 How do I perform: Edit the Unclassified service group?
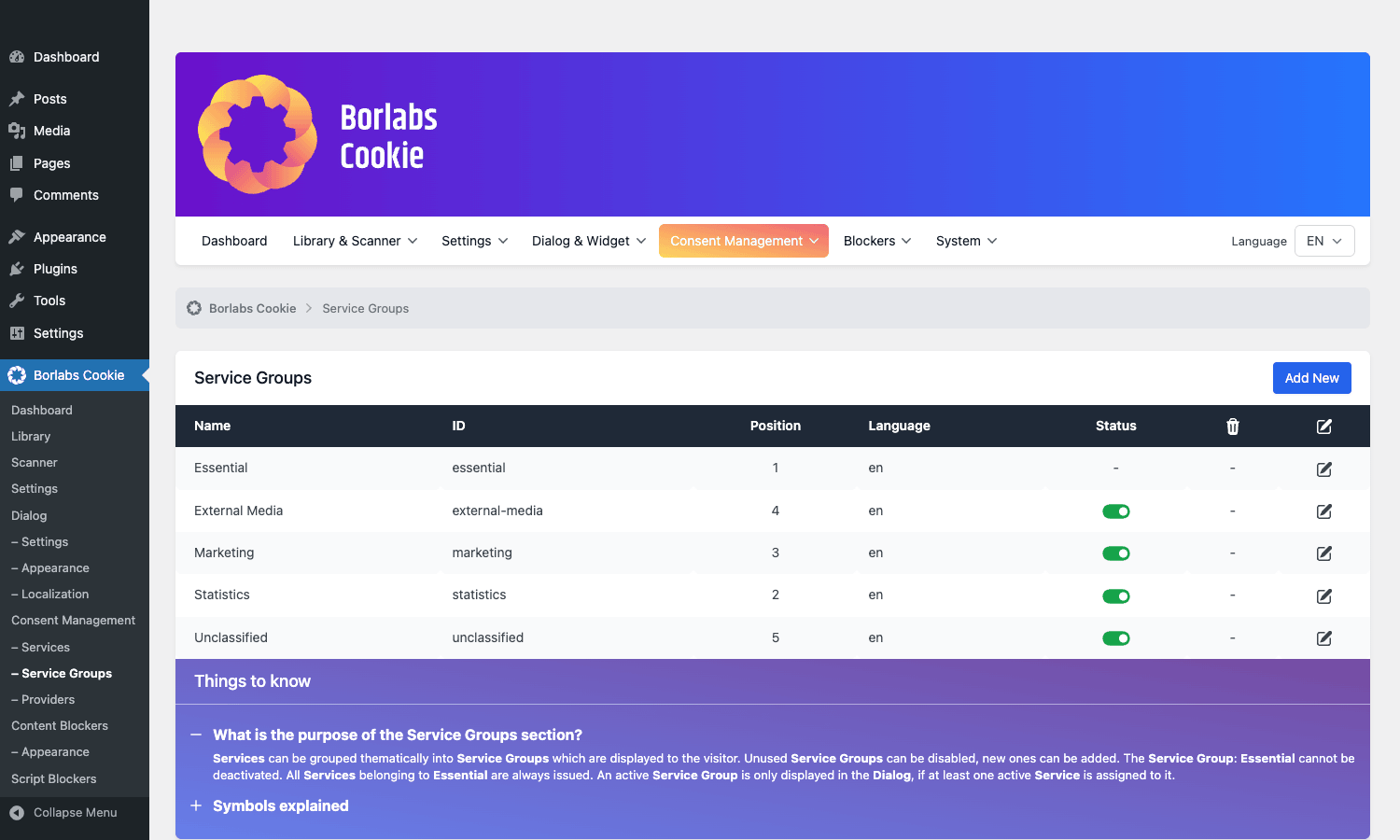pos(1324,638)
